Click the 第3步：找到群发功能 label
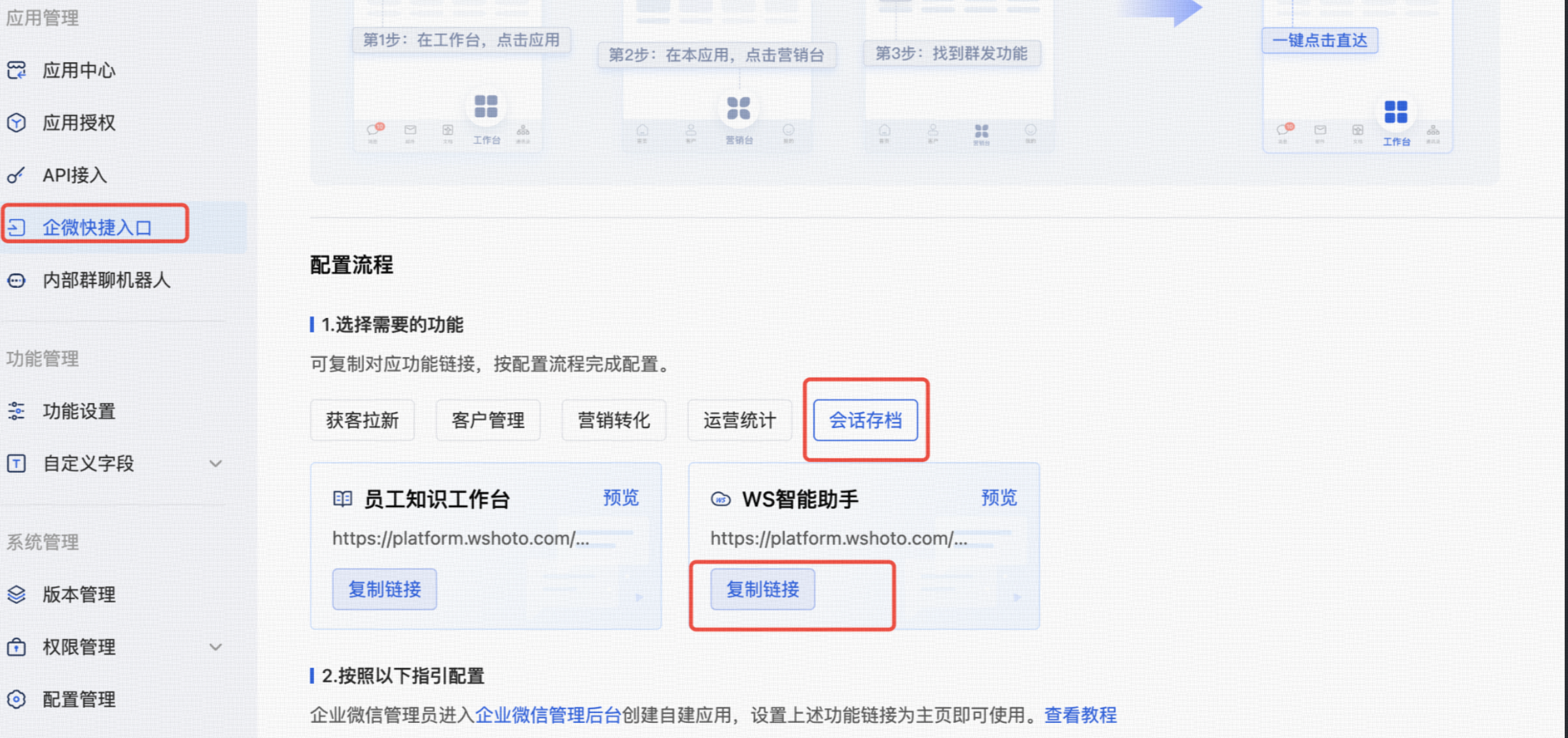Image resolution: width=1568 pixels, height=738 pixels. click(x=952, y=53)
